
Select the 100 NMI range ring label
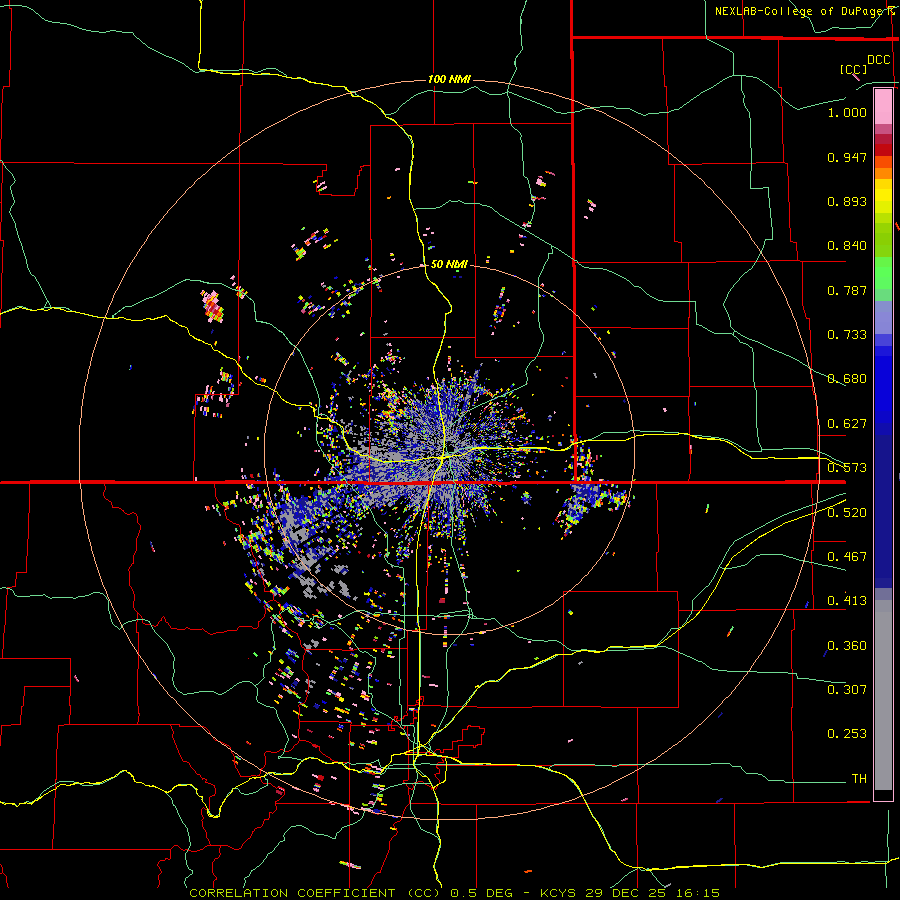pos(449,79)
